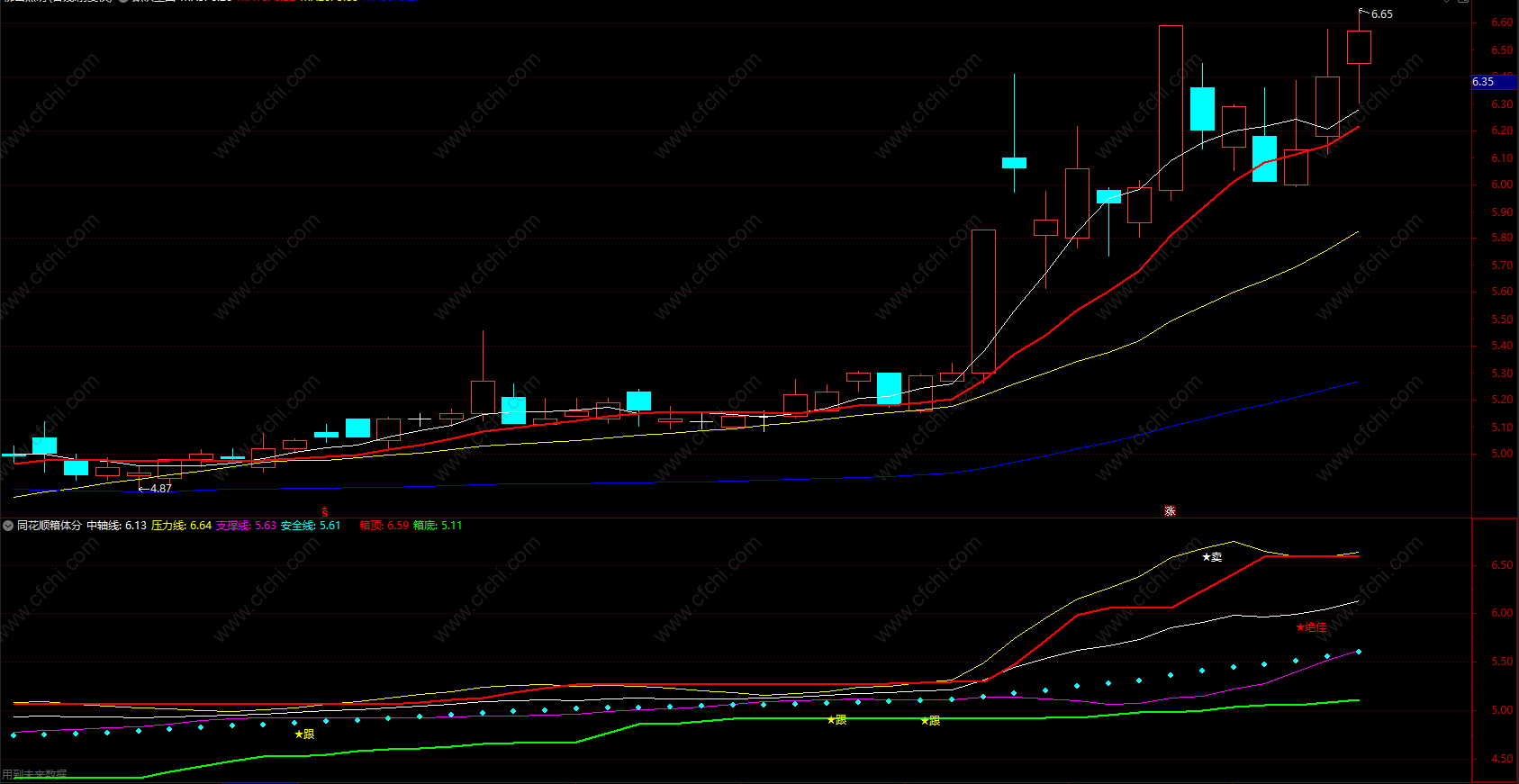
Task: Select the first cyan candle with the tallest upper wick
Action: coord(1014,163)
